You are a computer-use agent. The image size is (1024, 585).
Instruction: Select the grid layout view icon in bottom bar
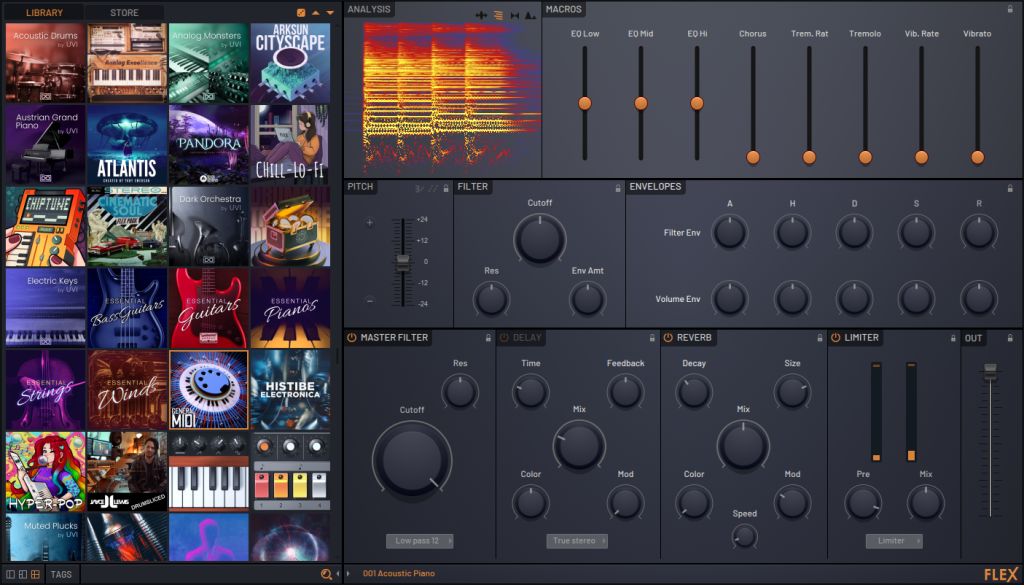tap(35, 575)
